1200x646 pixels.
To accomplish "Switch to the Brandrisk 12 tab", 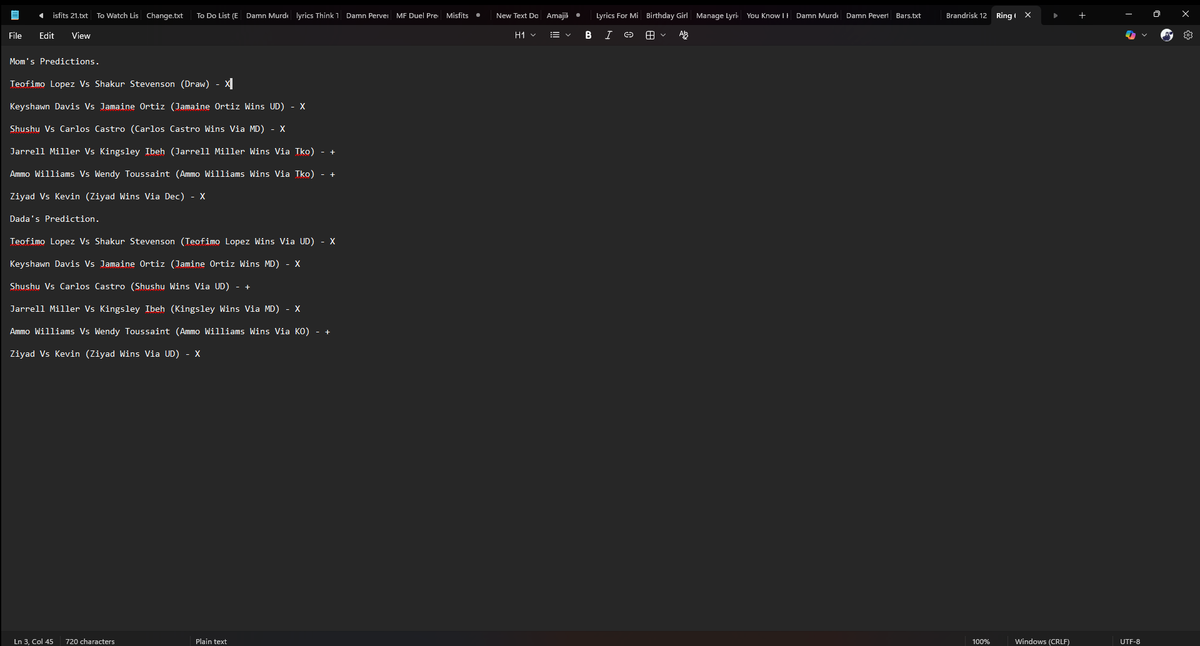I will click(966, 15).
